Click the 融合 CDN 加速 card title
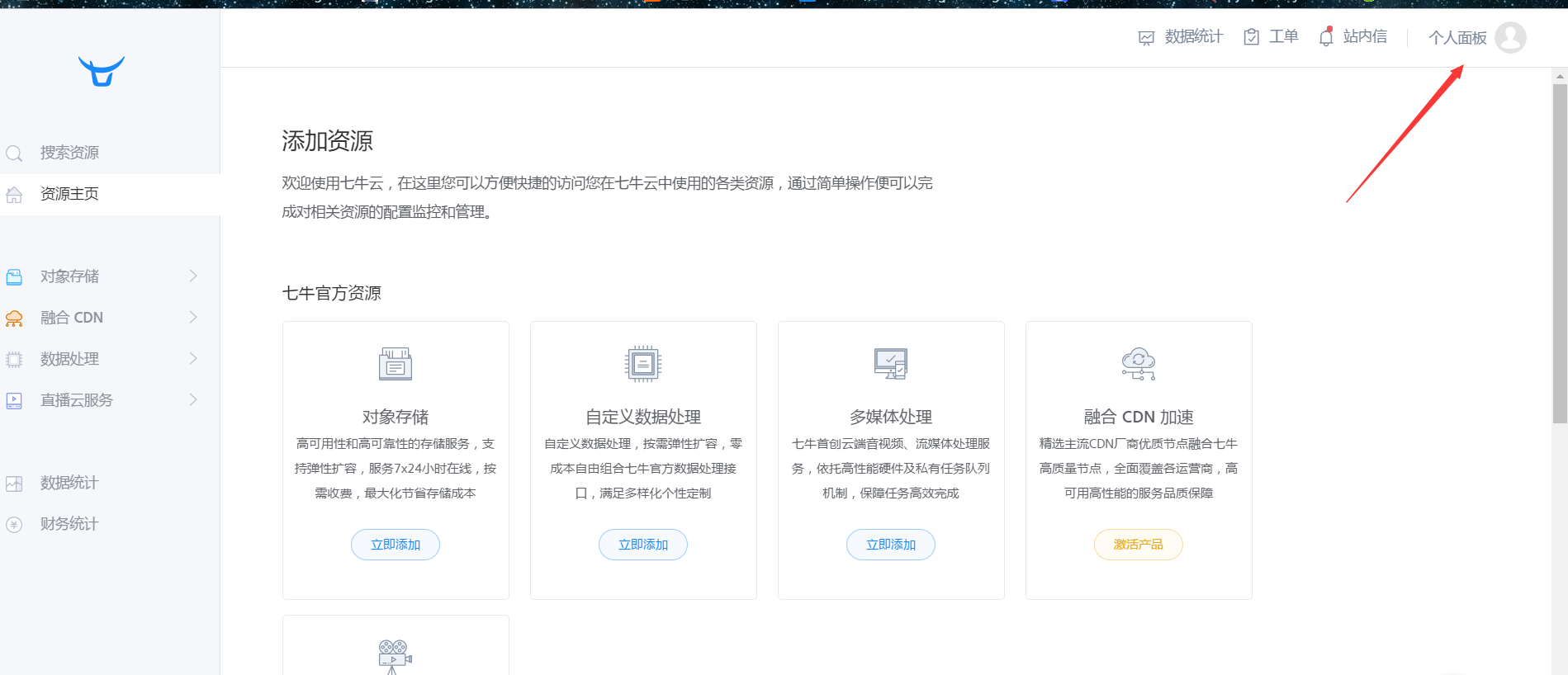1568x675 pixels. click(x=1139, y=417)
